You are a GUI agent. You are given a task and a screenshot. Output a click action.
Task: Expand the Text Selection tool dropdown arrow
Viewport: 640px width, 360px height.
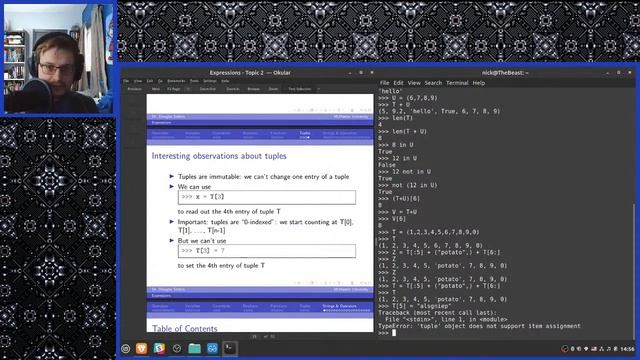pyautogui.click(x=318, y=89)
